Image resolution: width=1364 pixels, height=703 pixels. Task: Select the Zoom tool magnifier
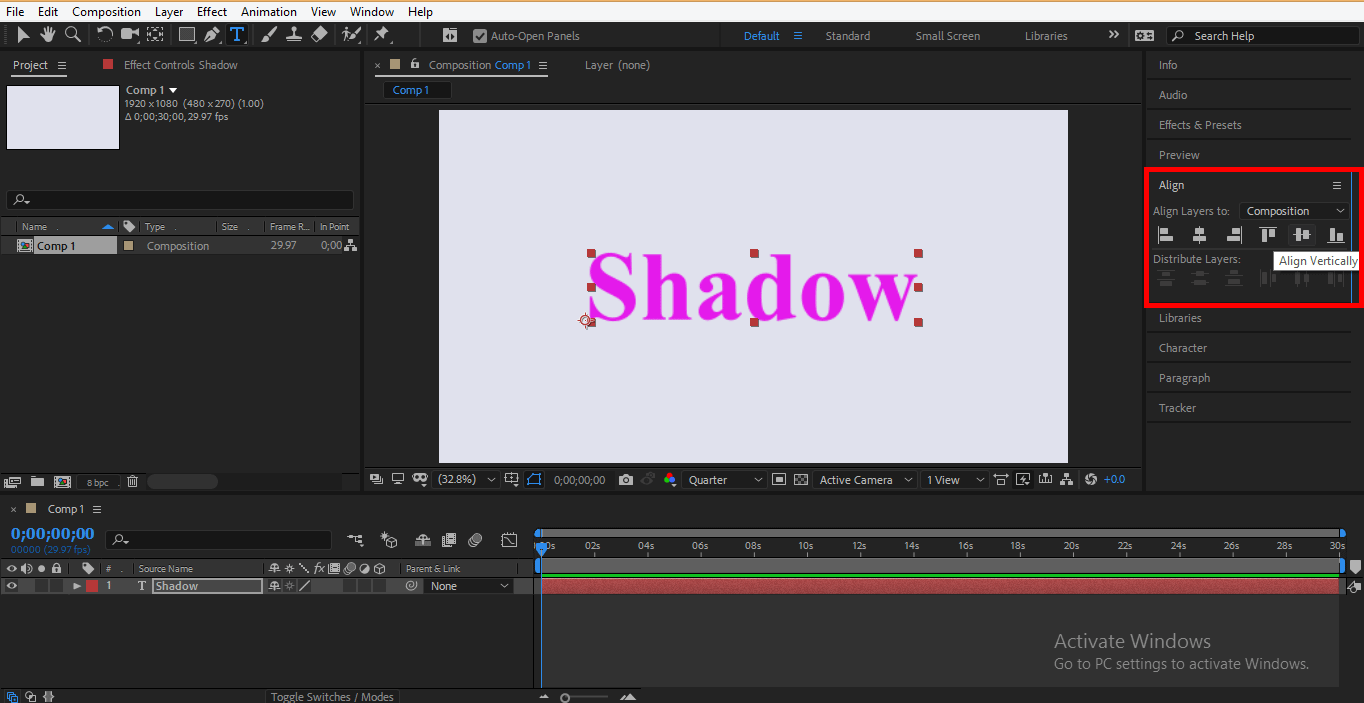(x=73, y=35)
